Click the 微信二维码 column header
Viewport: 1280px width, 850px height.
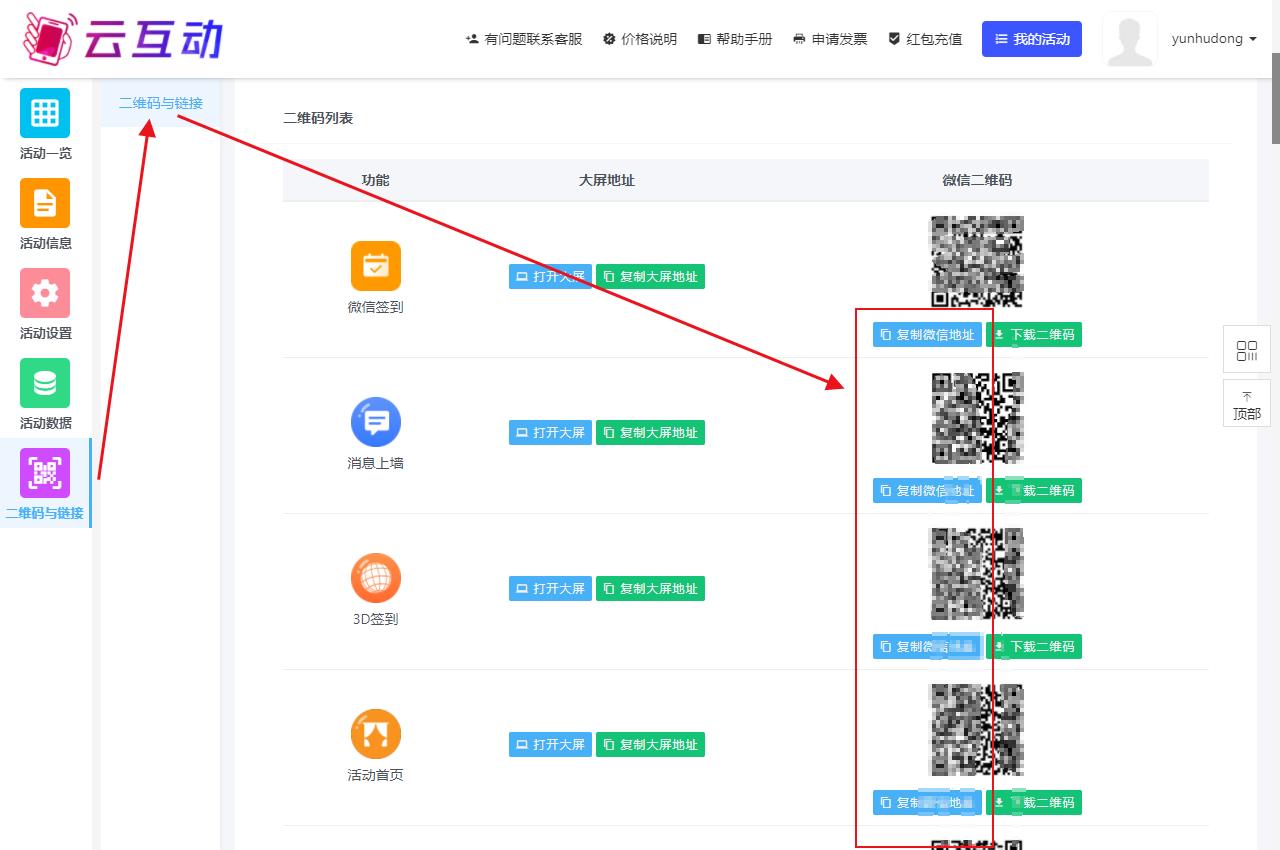coord(977,180)
